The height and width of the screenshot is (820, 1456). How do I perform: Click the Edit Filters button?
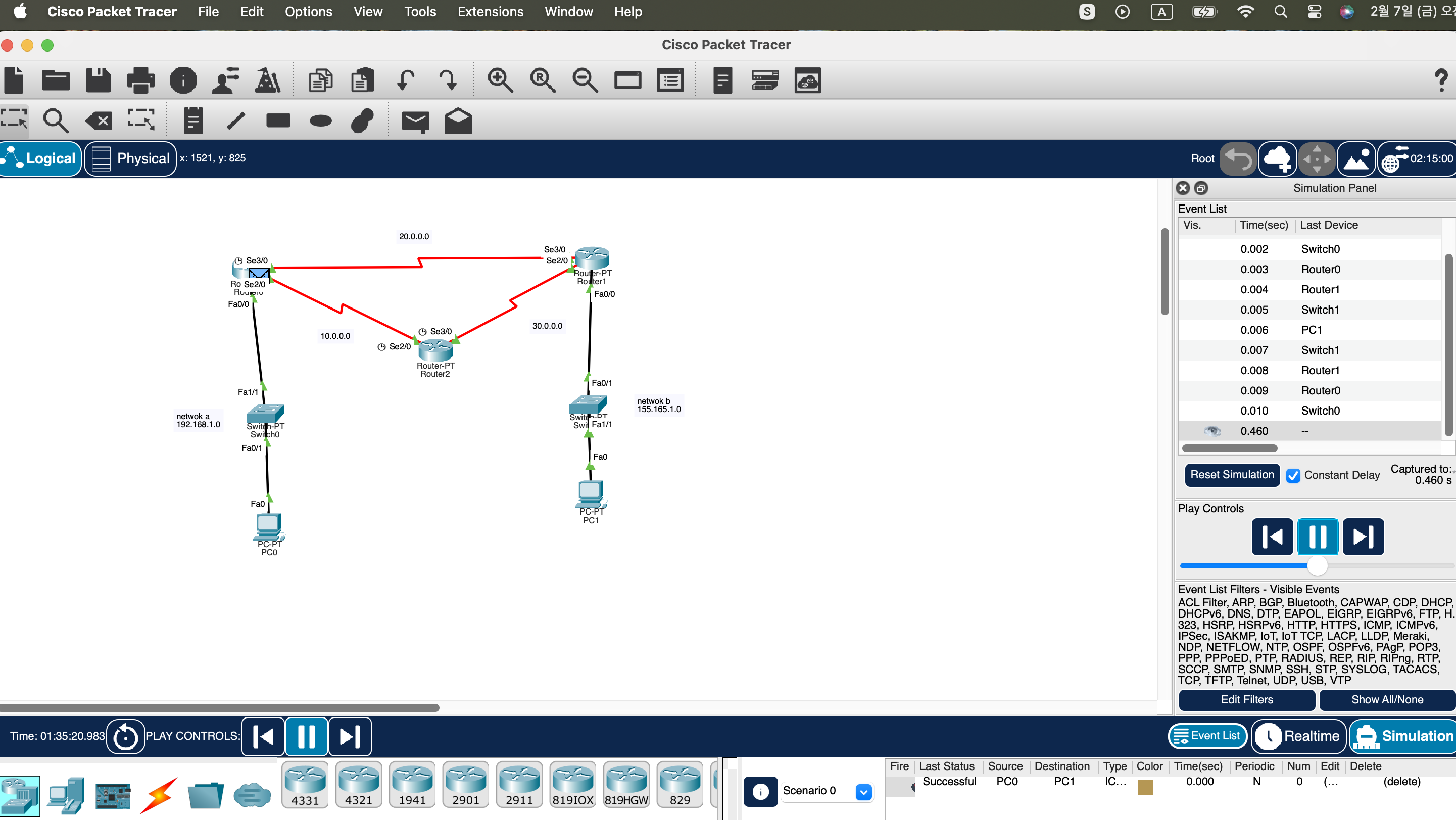(1246, 699)
